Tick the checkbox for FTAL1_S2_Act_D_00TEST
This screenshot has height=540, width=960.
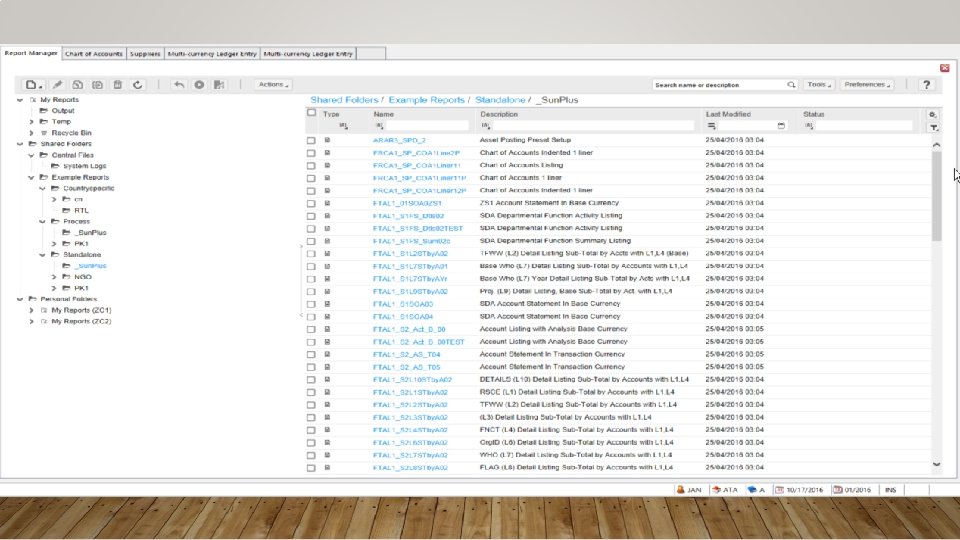point(311,342)
